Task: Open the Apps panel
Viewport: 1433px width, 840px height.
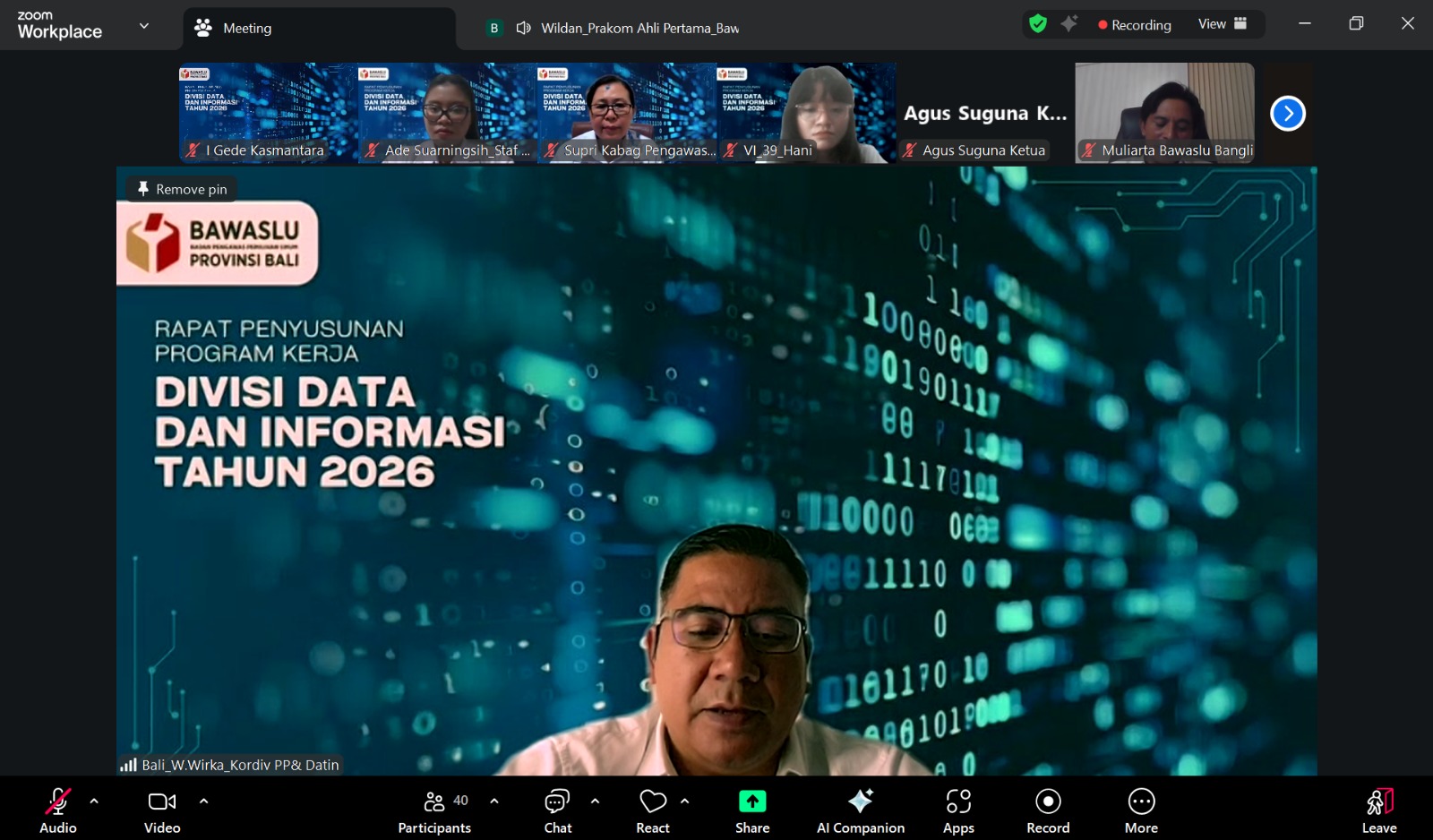Action: tap(958, 810)
